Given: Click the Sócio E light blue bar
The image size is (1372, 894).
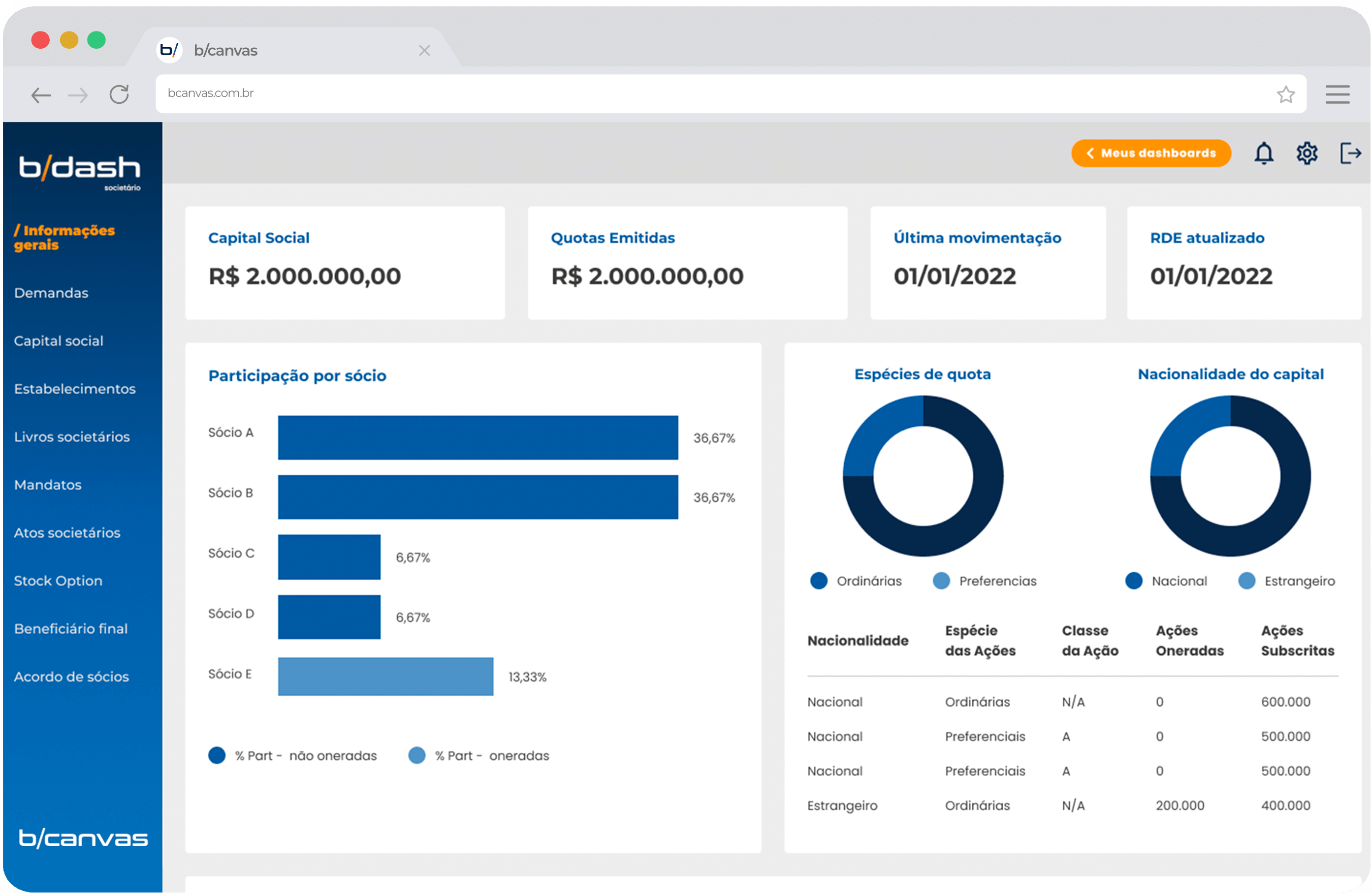Looking at the screenshot, I should (x=385, y=676).
